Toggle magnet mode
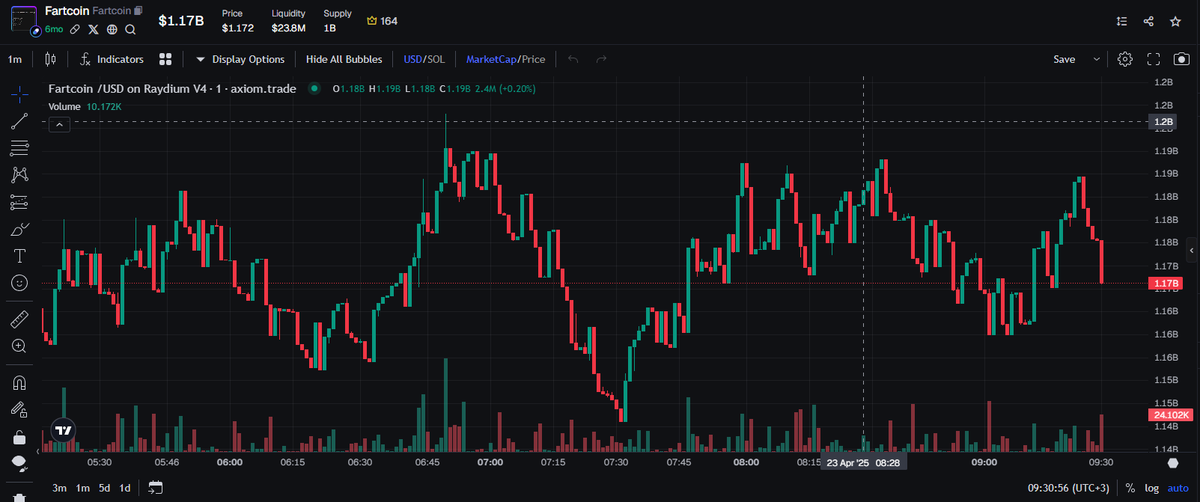 point(18,383)
